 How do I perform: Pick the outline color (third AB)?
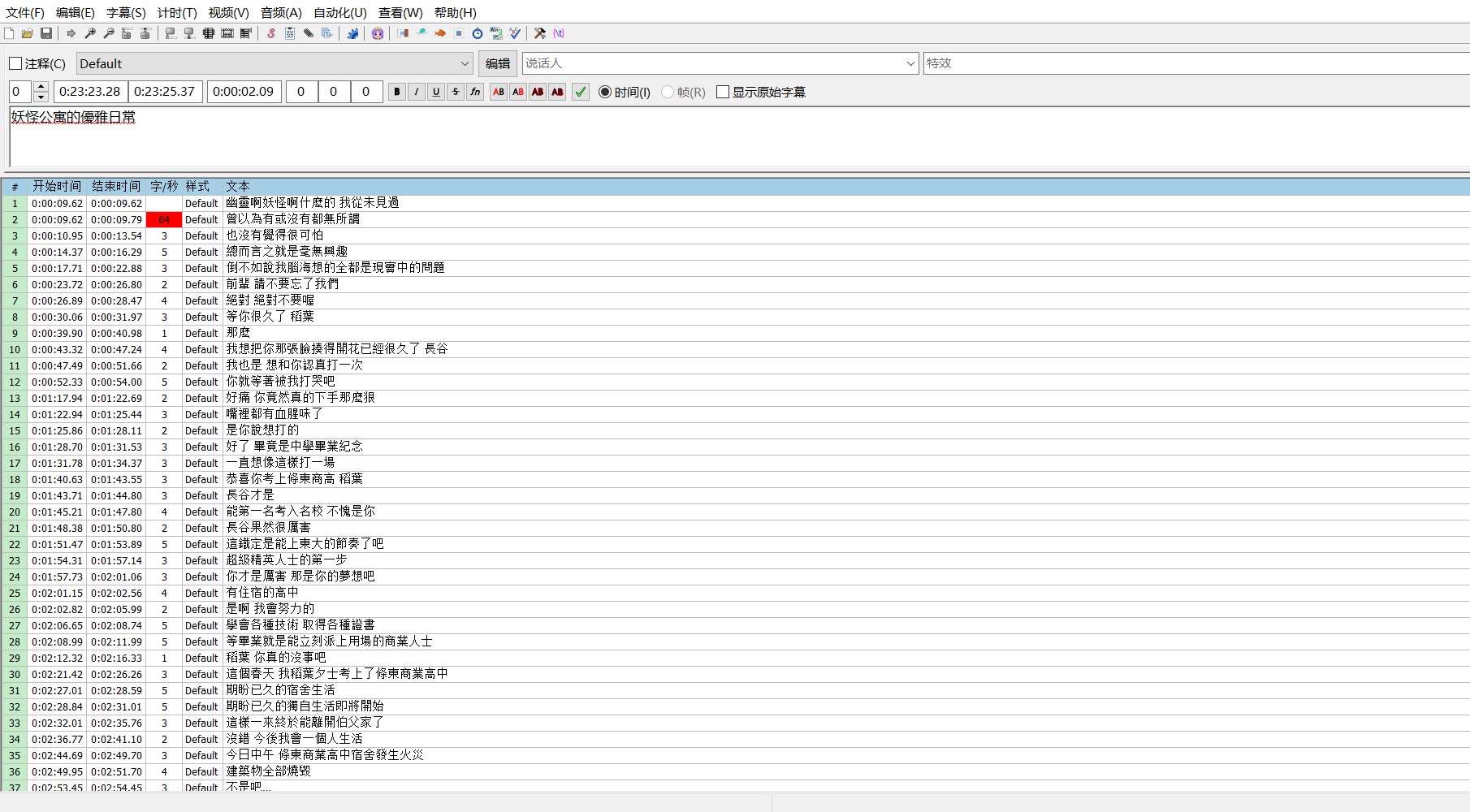coord(538,92)
